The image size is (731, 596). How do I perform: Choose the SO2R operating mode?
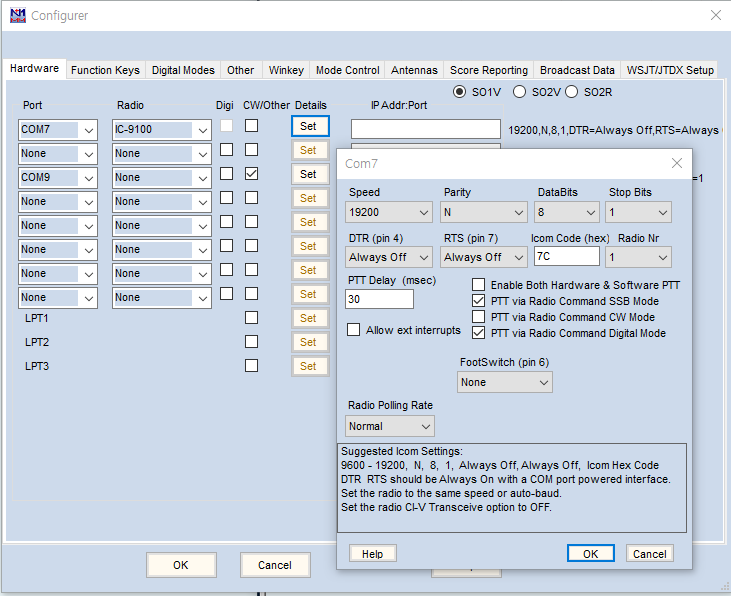[572, 92]
